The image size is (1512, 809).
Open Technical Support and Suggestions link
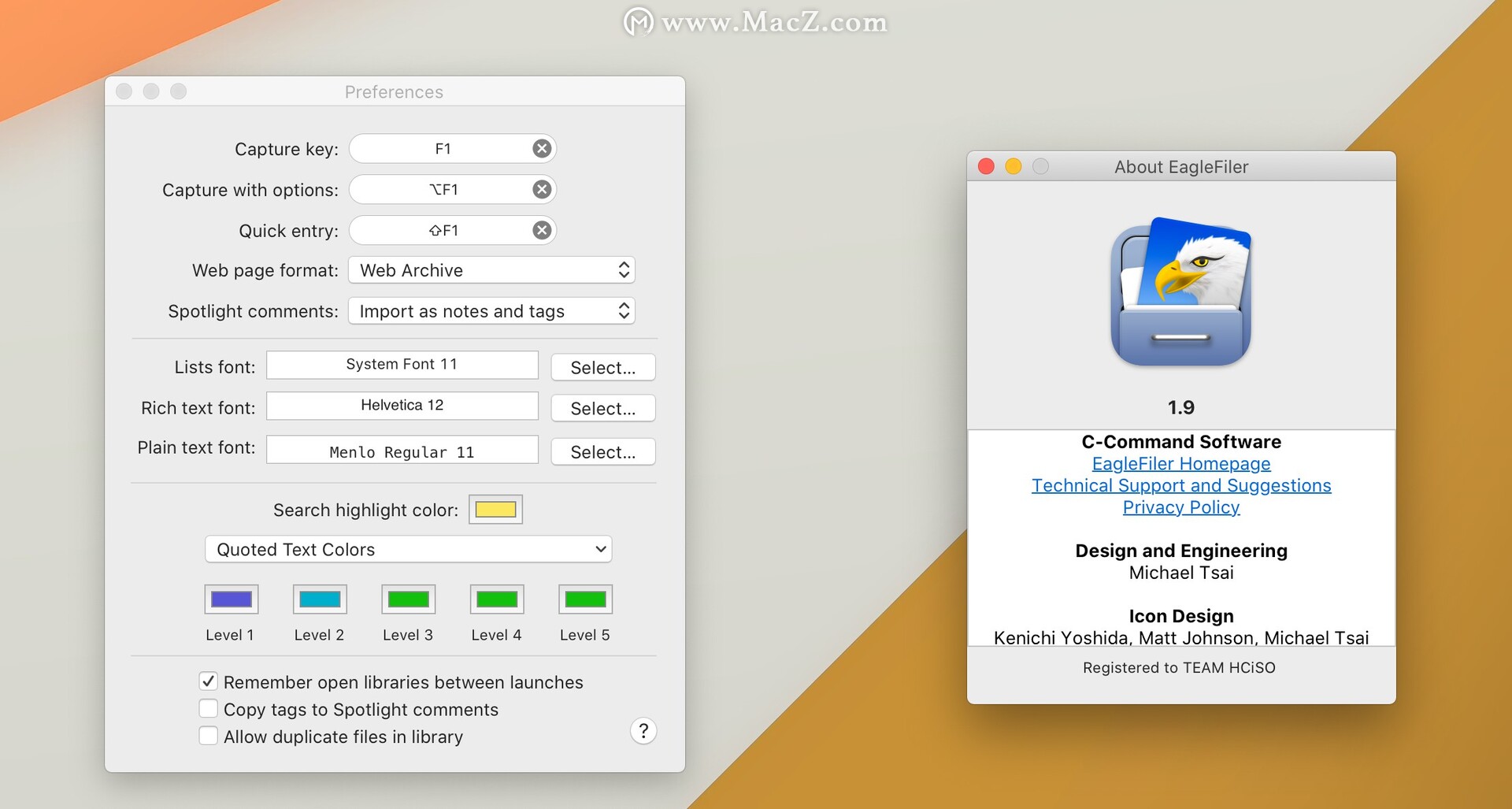(1181, 485)
